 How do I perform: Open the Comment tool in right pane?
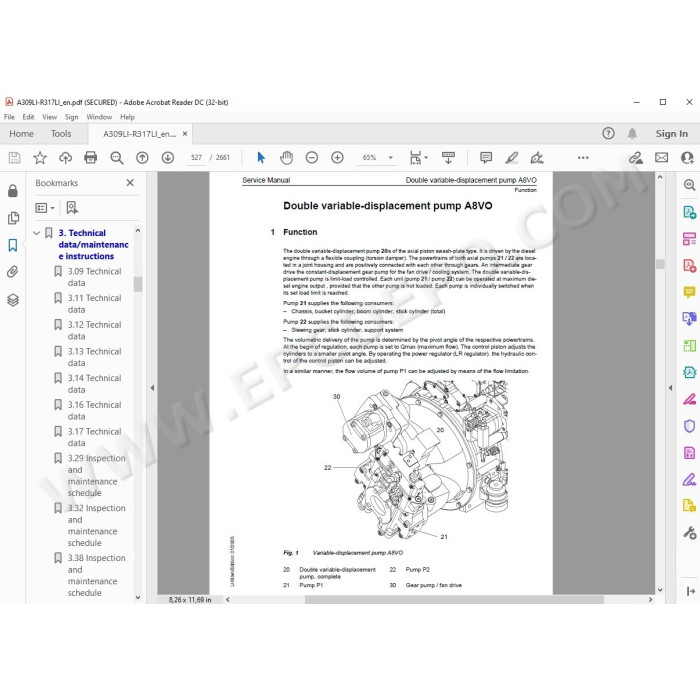coord(689,292)
